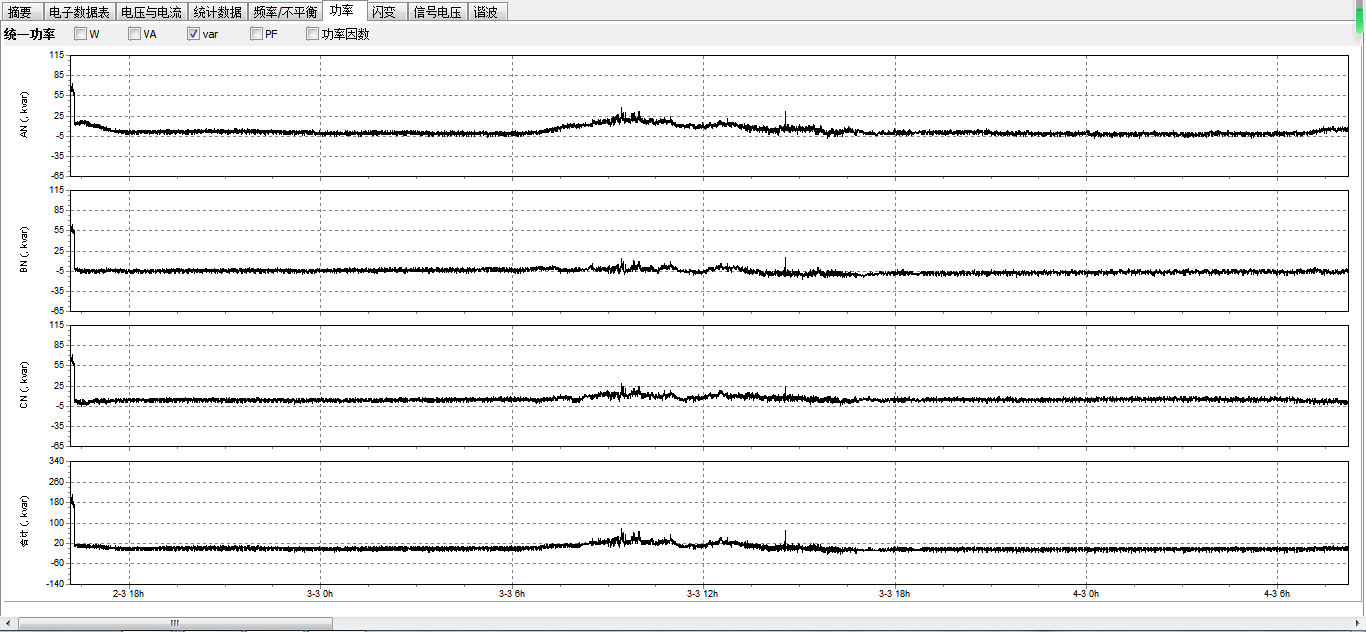Open the 闪变 tab
This screenshot has width=1366, height=632.
click(384, 12)
